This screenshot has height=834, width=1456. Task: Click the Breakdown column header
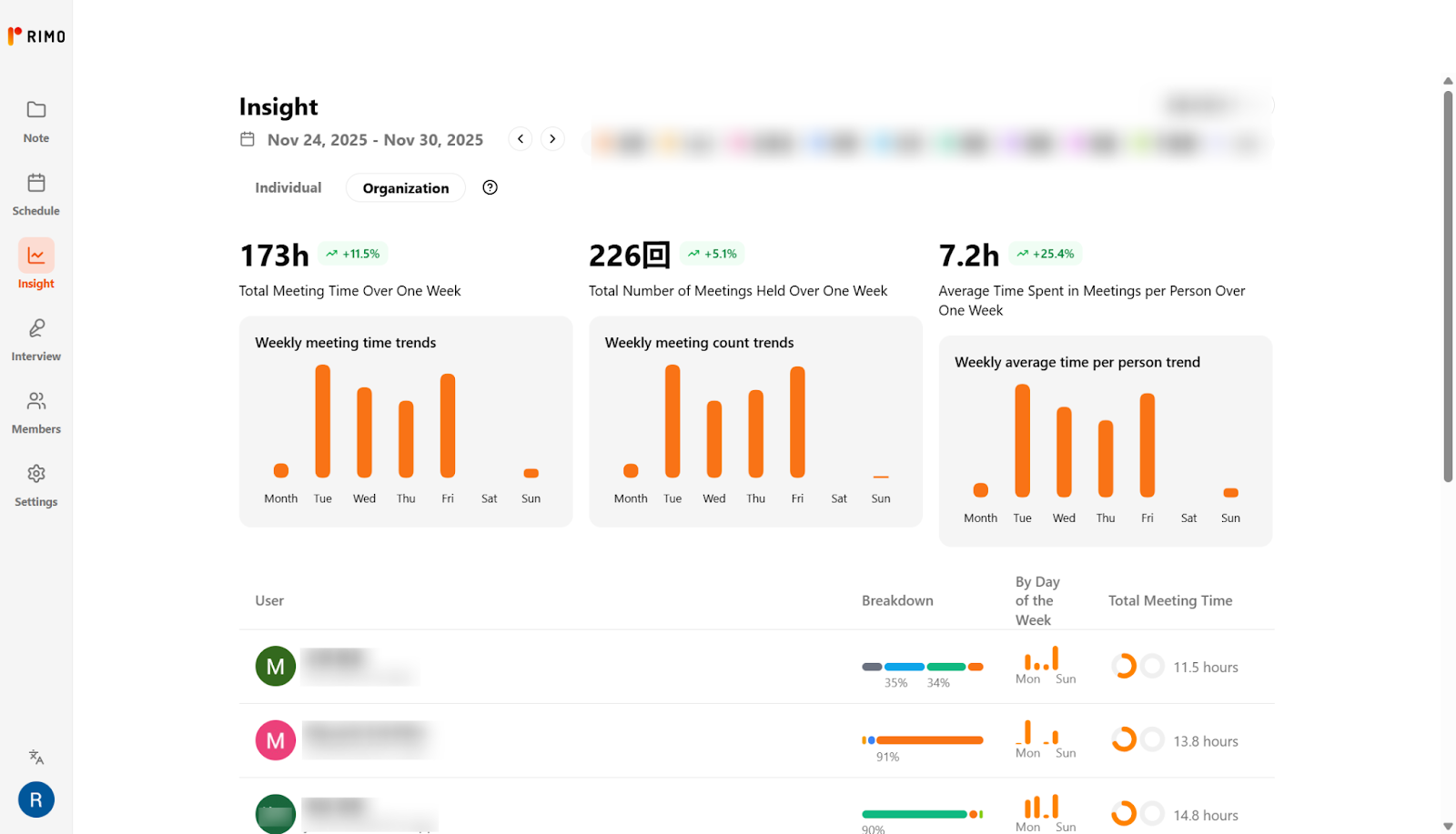[x=897, y=600]
